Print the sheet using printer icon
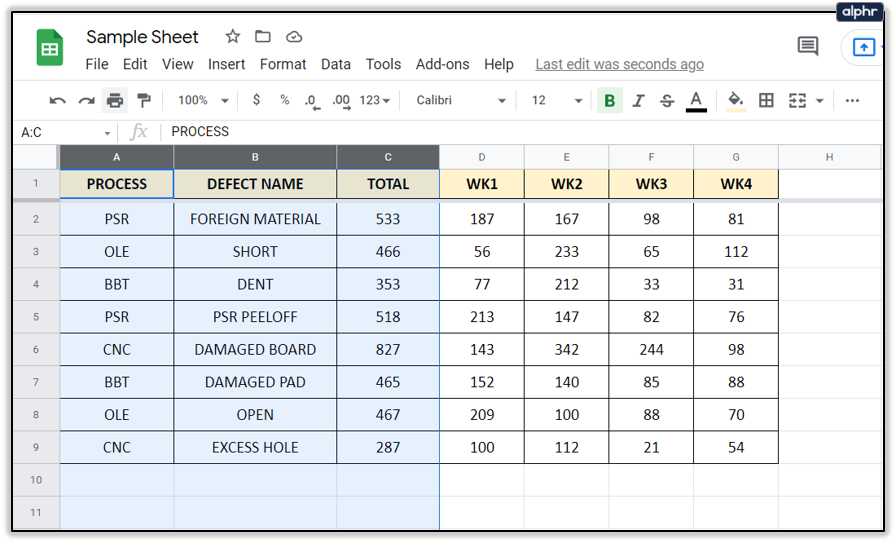896x543 pixels. click(115, 100)
